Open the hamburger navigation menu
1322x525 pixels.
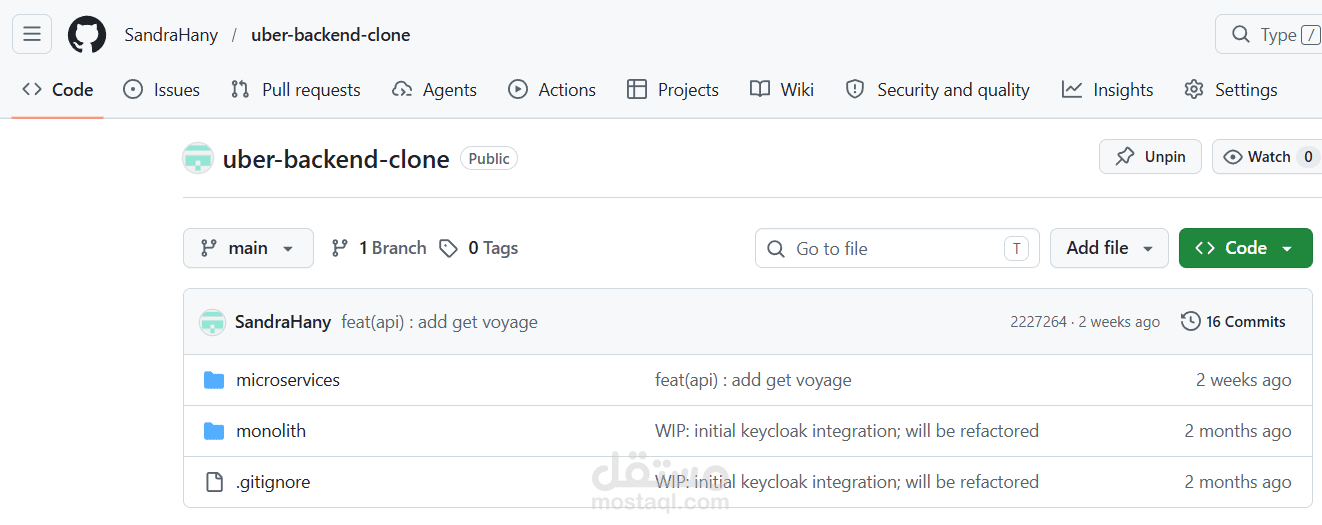tap(32, 34)
